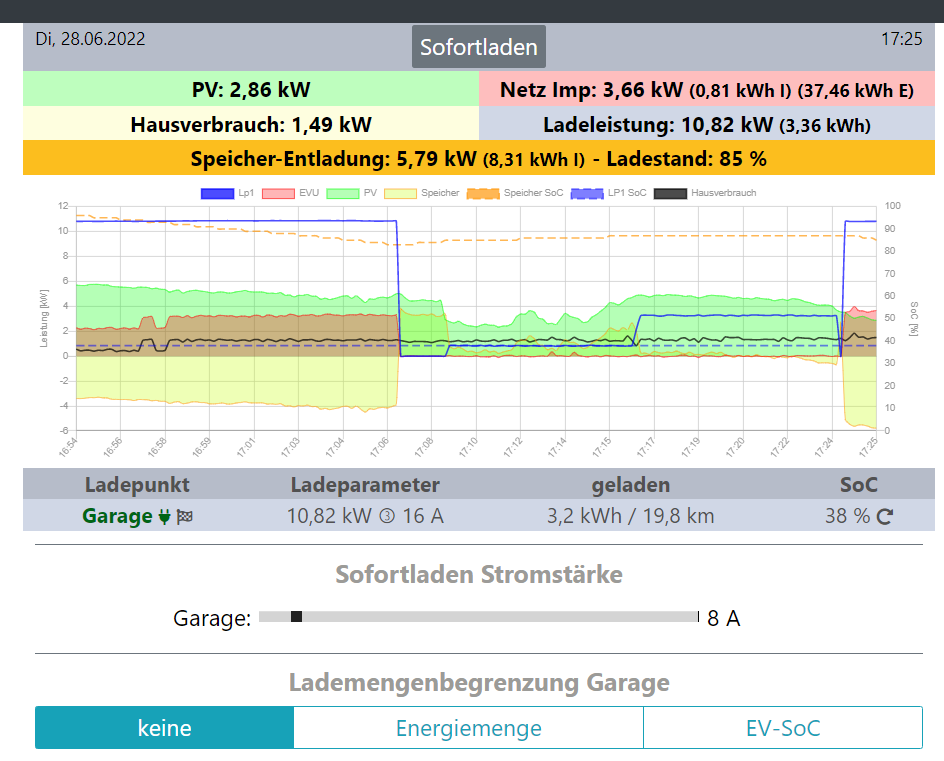944x761 pixels.
Task: Click the plug icon next to Garage
Action: [x=165, y=517]
